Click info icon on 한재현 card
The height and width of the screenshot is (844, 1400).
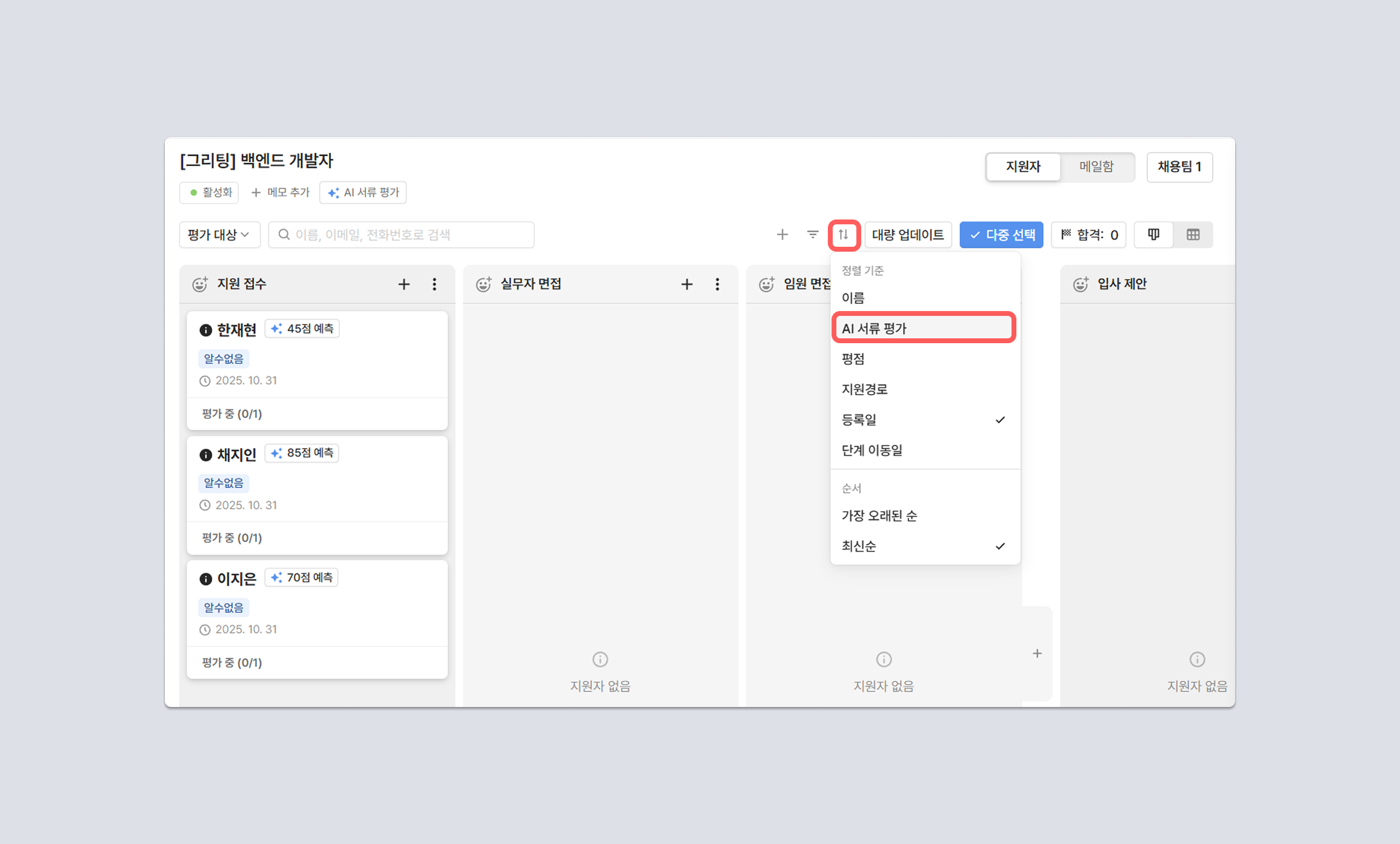(x=205, y=330)
